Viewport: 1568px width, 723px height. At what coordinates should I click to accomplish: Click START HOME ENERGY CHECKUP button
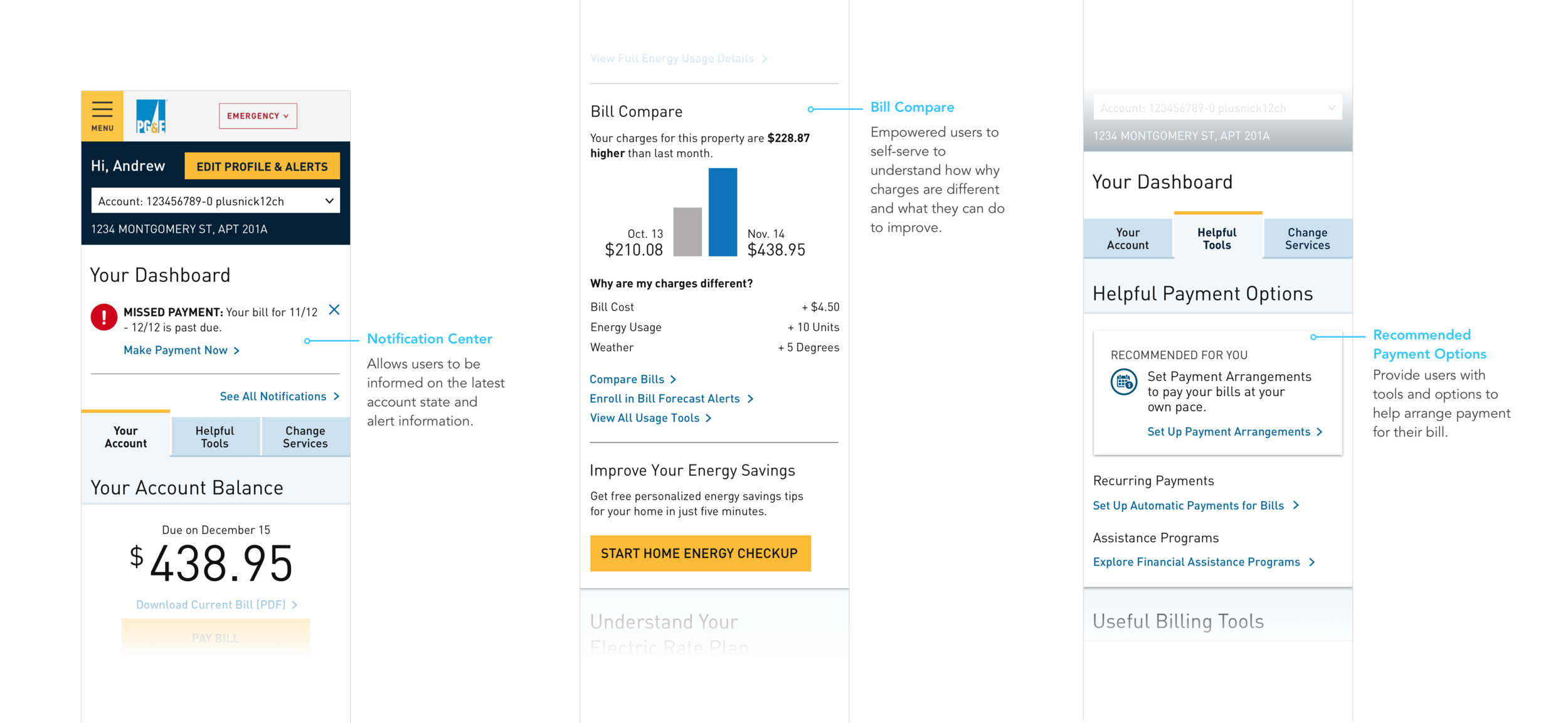[700, 553]
